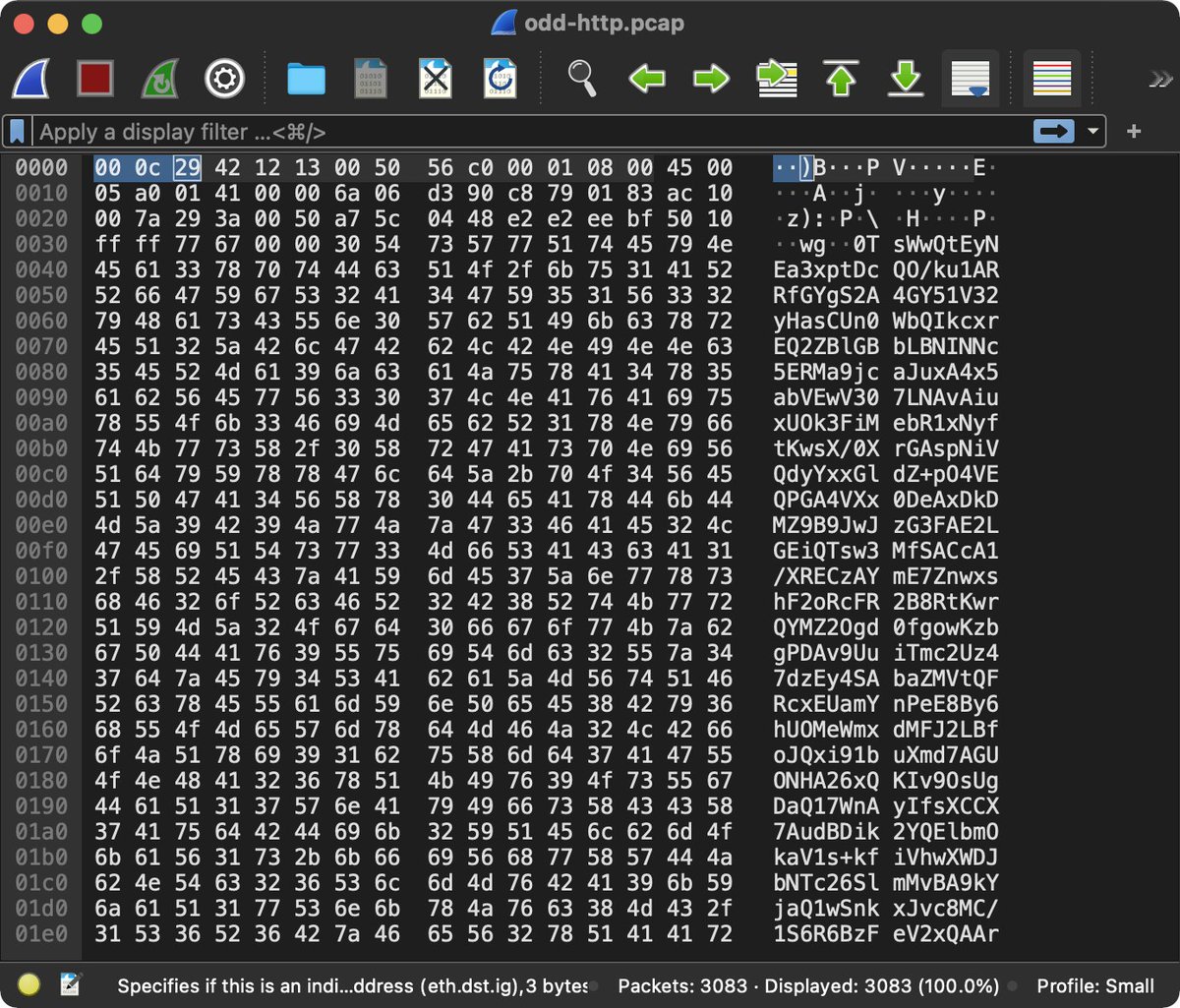This screenshot has height=1008, width=1180.
Task: Restart current capture with green fin icon
Action: (160, 78)
